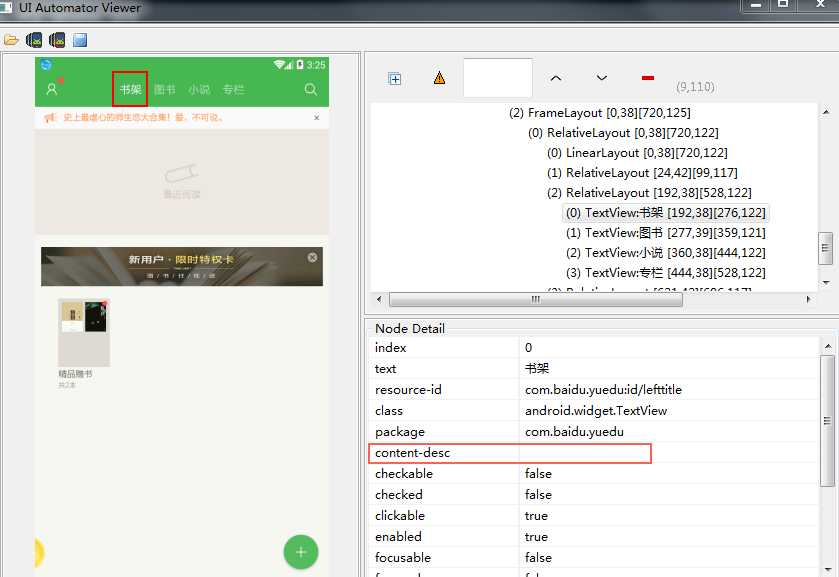
Task: Close the 新用户 限时特权卡 banner
Action: point(312,257)
